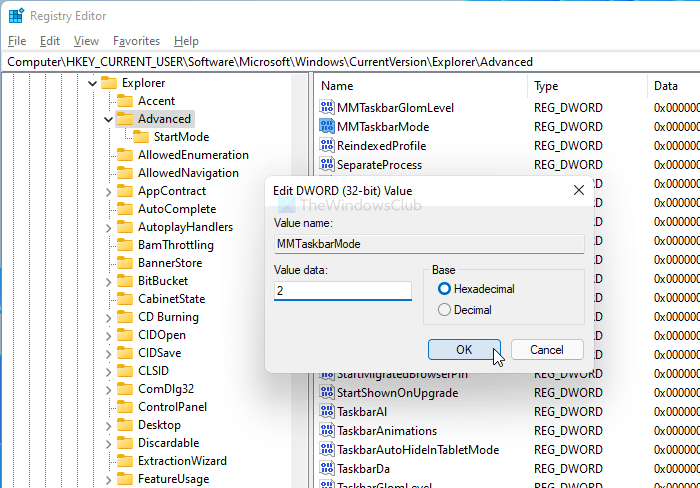Click the AppContract folder icon
The height and width of the screenshot is (488, 700).
[x=125, y=191]
